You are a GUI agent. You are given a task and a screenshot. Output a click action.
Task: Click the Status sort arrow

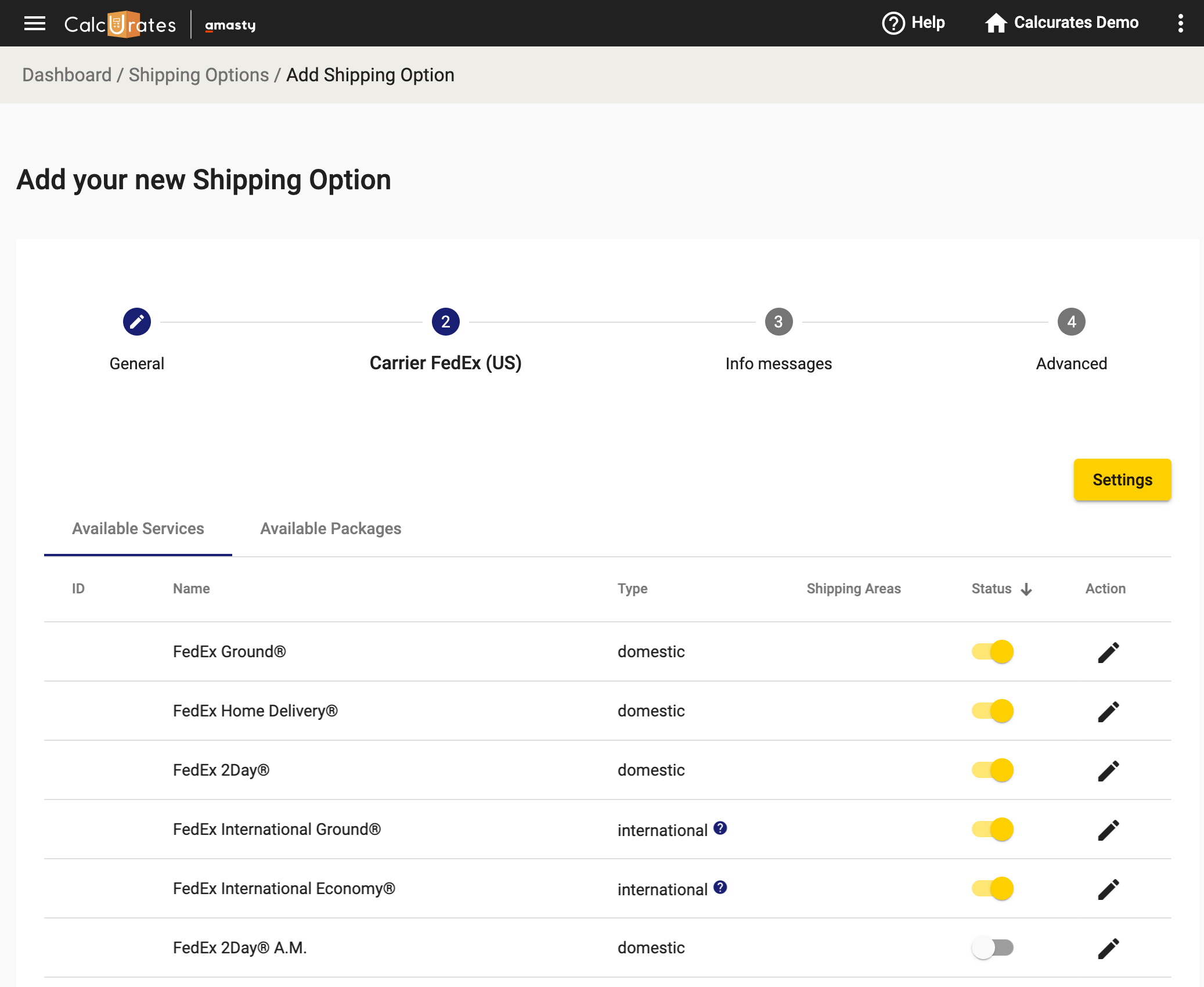1026,589
